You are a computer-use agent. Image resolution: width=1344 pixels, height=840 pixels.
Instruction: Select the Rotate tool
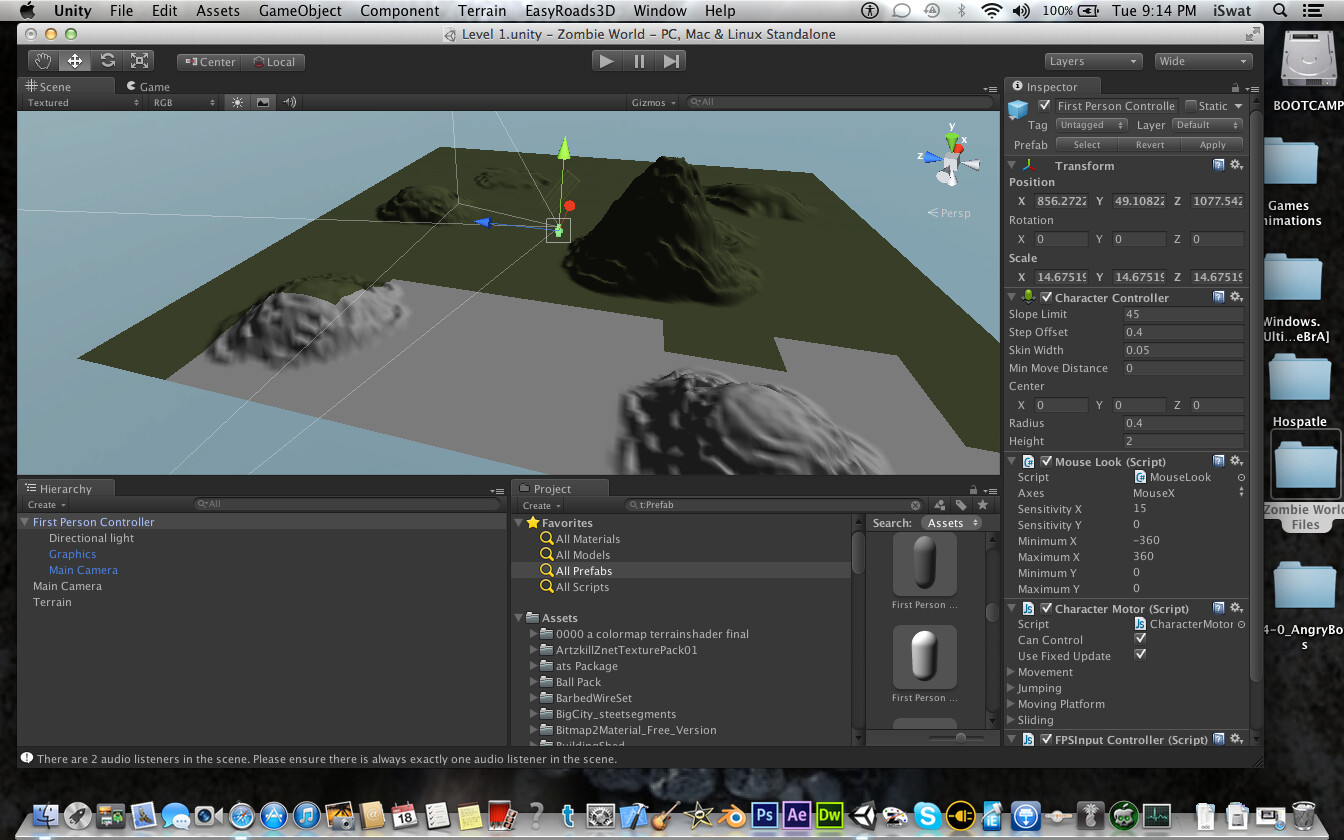107,59
